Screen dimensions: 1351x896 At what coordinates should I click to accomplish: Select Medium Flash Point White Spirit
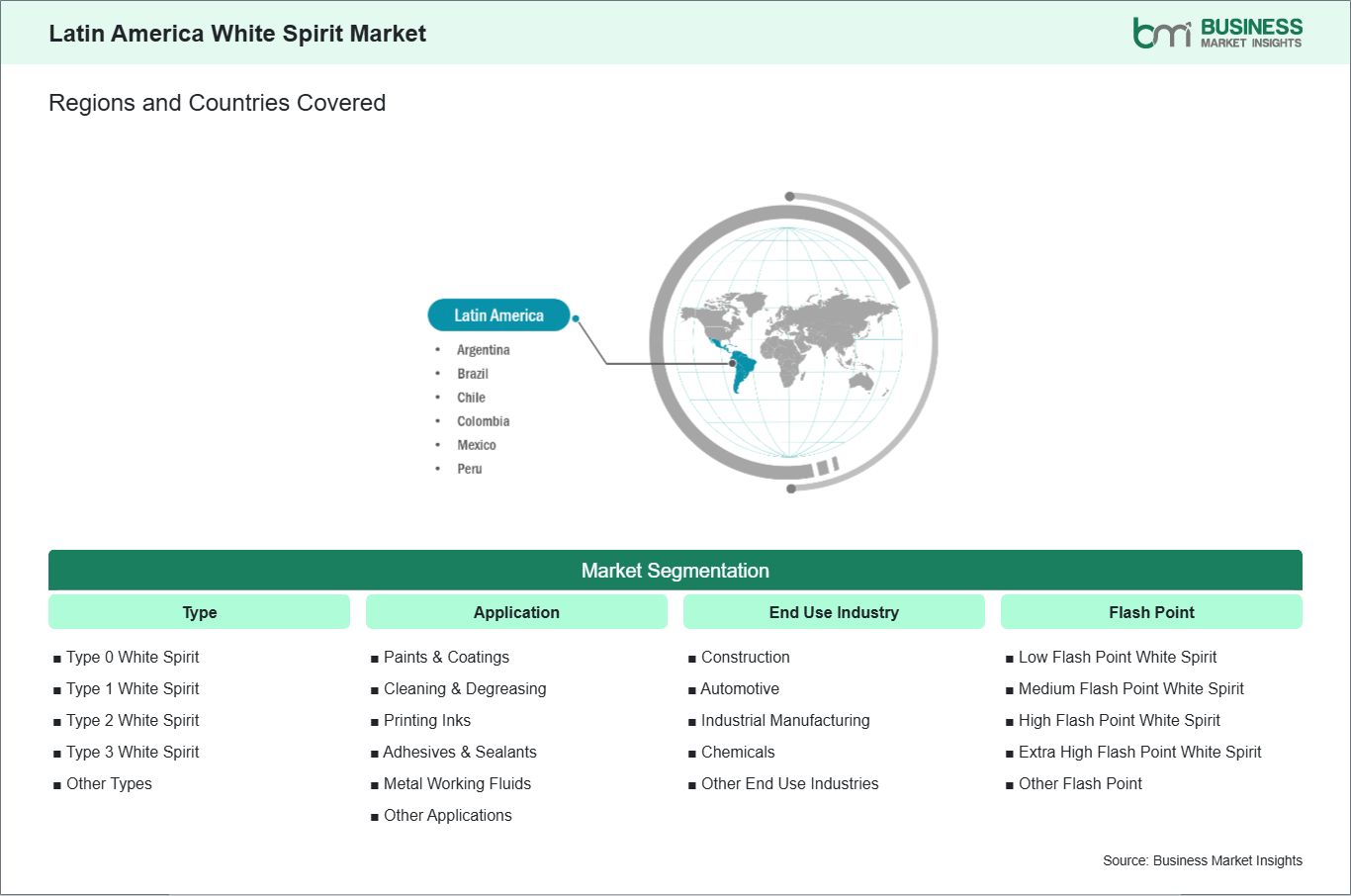click(x=1131, y=688)
